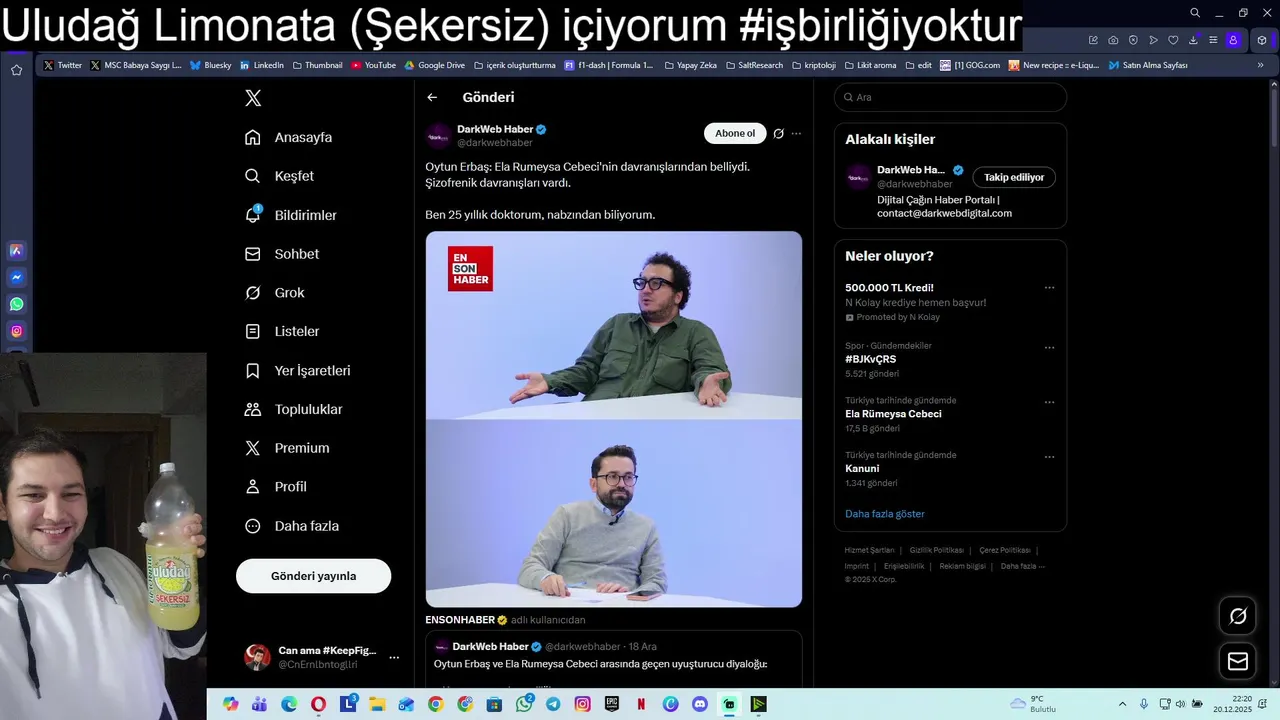Open floating Grok button
Screen dimensions: 1280x720
pyautogui.click(x=1238, y=616)
